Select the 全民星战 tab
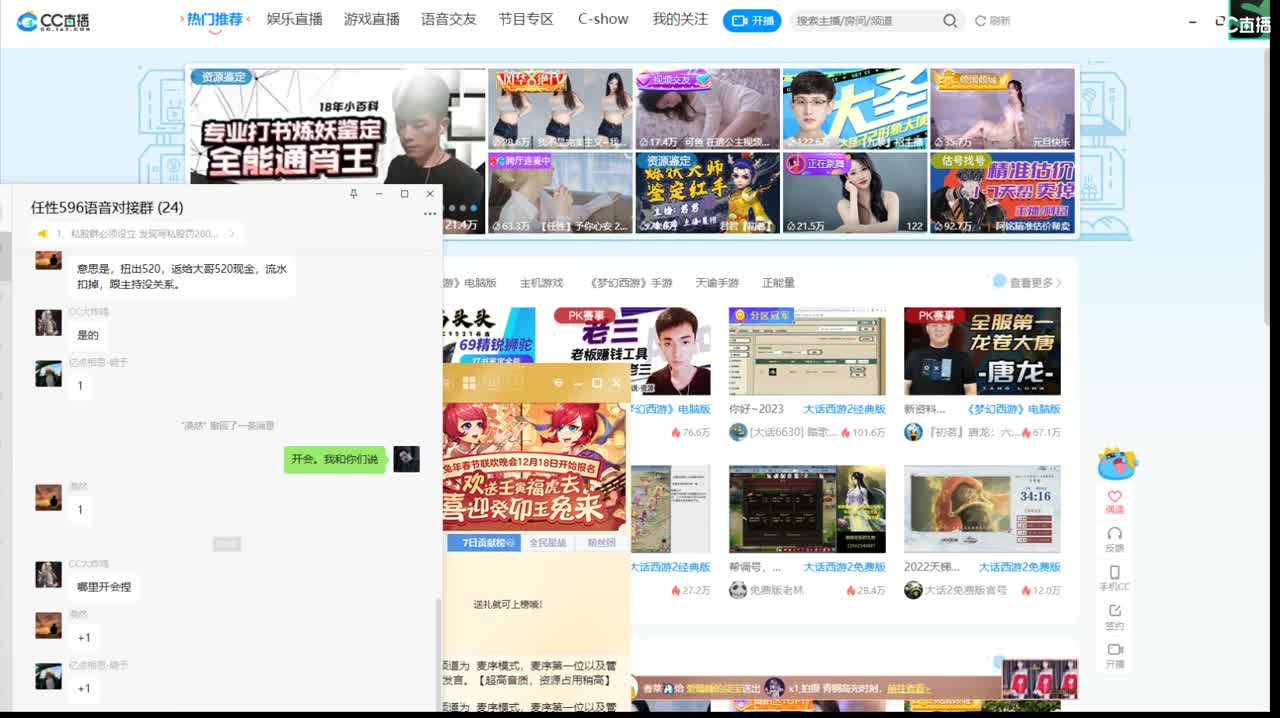1280x718 pixels. [547, 543]
